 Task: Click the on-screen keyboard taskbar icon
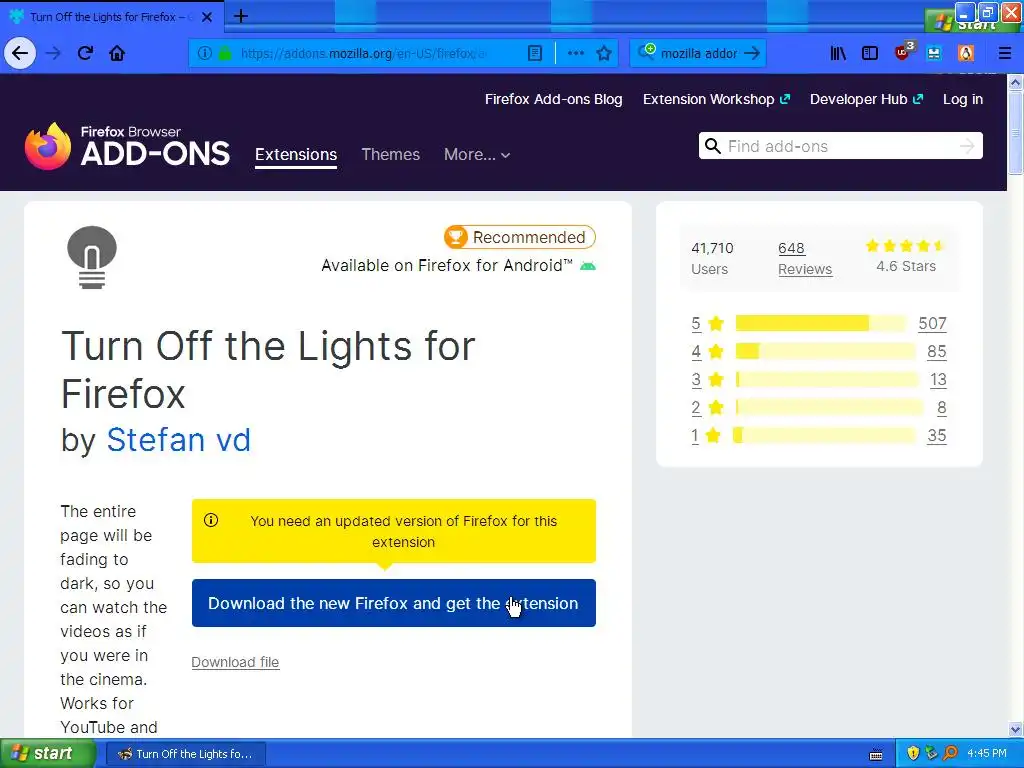(x=876, y=754)
